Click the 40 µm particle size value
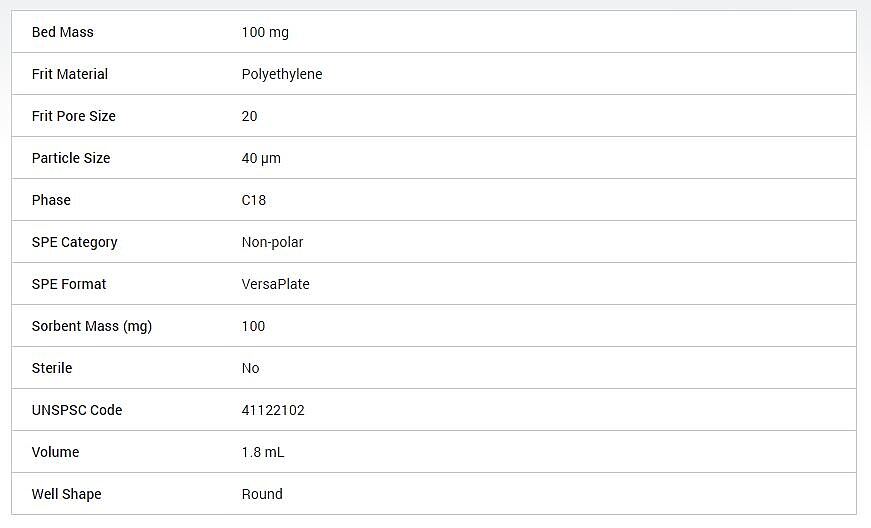The height and width of the screenshot is (528, 871). point(261,158)
